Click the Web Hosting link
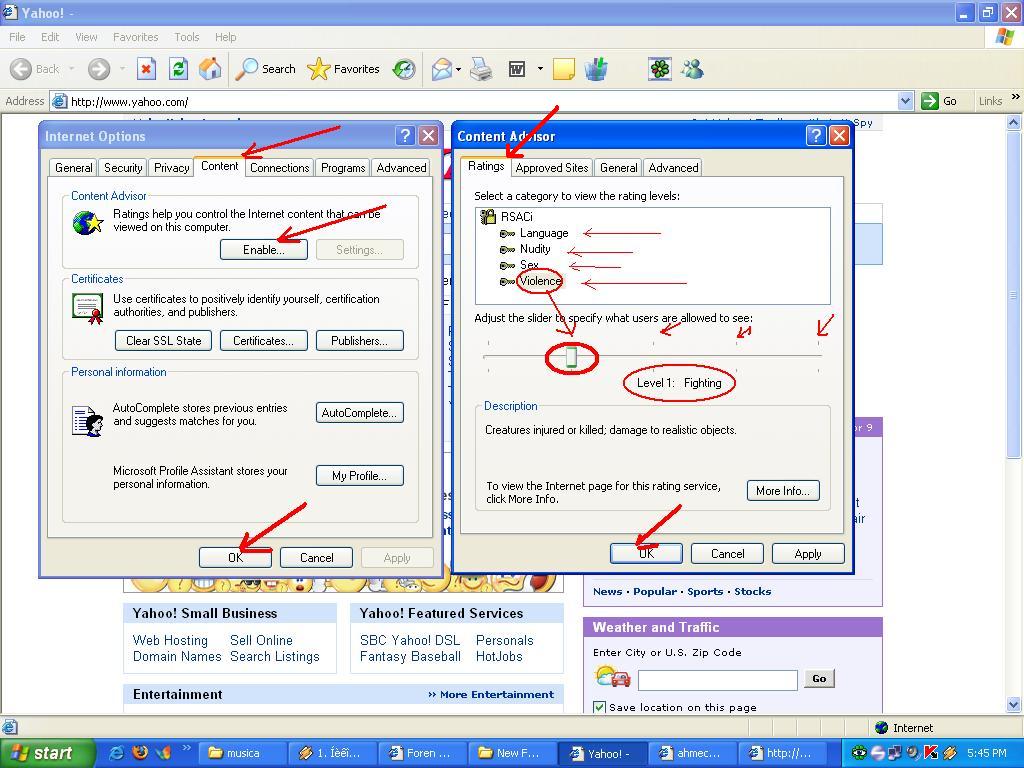This screenshot has height=768, width=1024. coord(170,640)
